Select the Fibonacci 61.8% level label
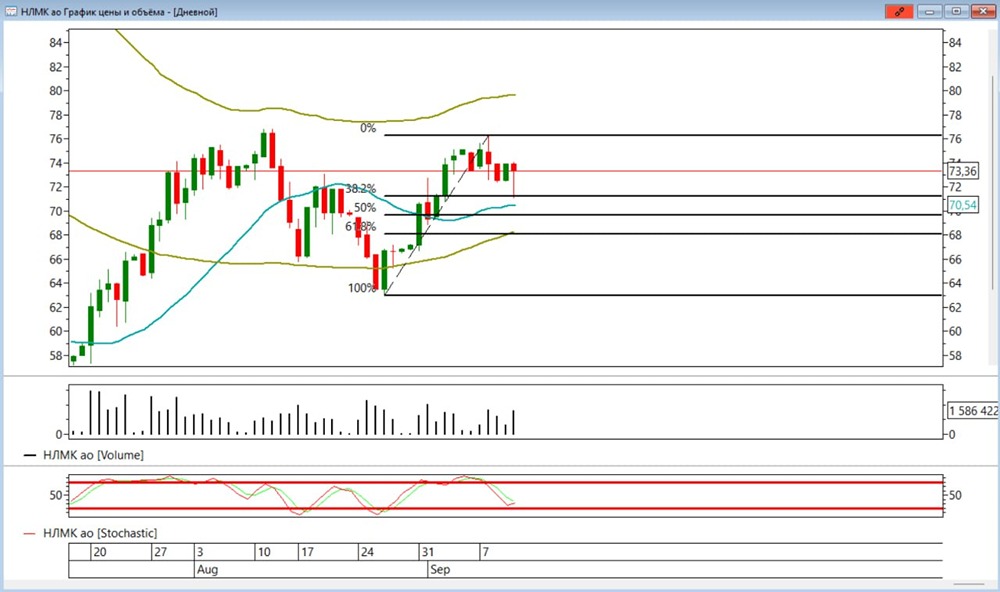 pos(360,226)
